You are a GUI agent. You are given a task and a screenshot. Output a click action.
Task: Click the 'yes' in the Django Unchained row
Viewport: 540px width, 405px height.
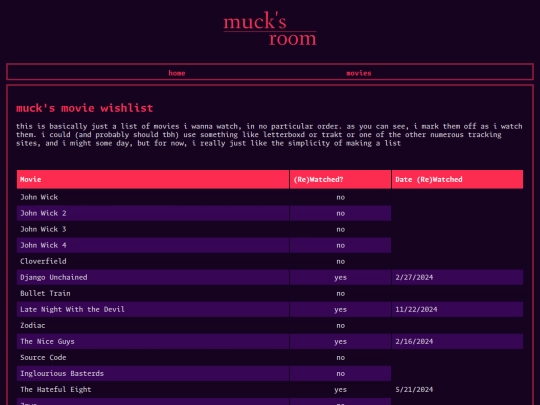tap(341, 278)
